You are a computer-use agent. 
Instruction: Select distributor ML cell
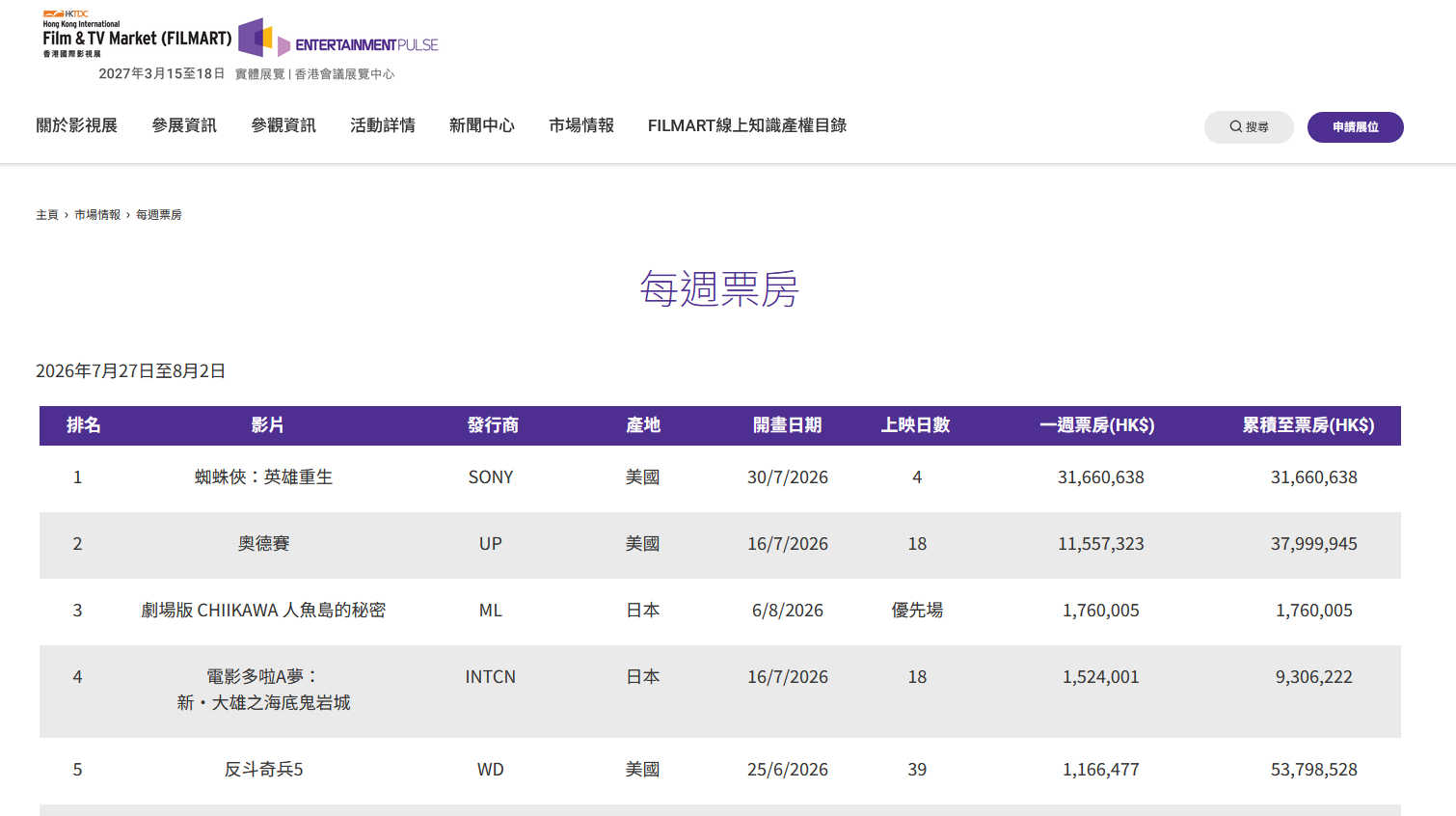pyautogui.click(x=491, y=611)
